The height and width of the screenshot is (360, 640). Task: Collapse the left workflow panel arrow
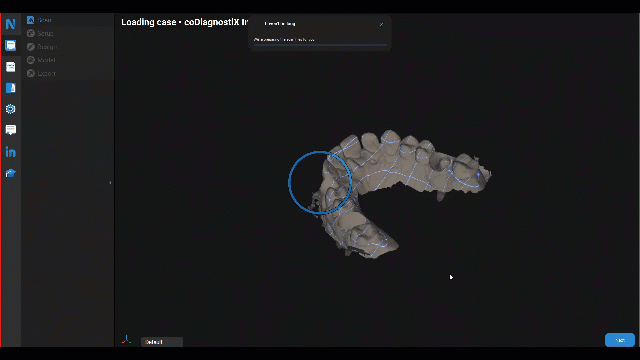[x=110, y=182]
